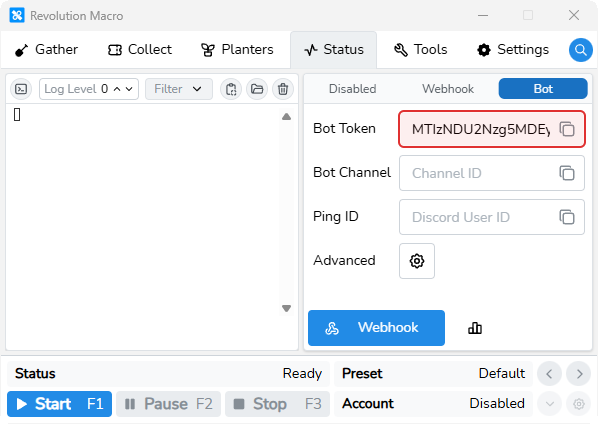Open the Settings tab
Image resolution: width=598 pixels, height=424 pixels.
[x=513, y=50]
